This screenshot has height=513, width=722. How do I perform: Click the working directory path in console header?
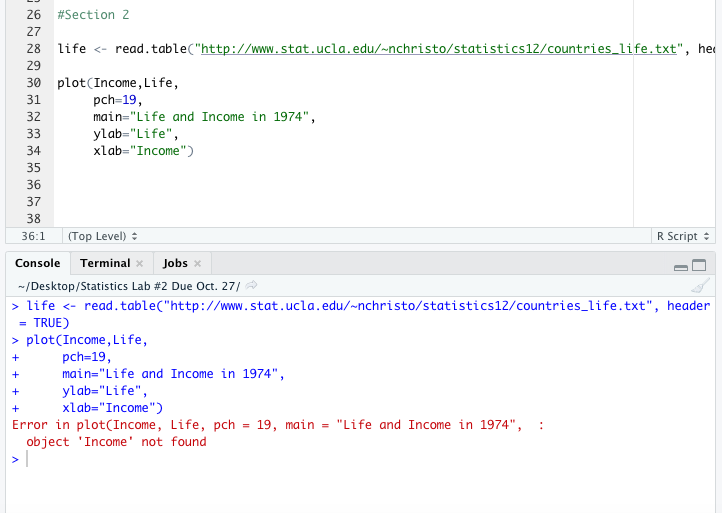pos(128,286)
